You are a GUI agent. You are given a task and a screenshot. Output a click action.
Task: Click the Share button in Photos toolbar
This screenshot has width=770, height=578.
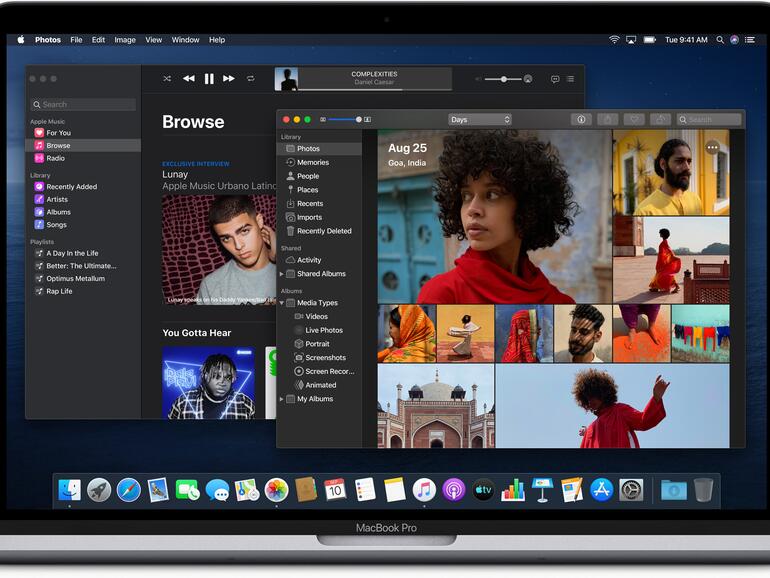pyautogui.click(x=607, y=119)
